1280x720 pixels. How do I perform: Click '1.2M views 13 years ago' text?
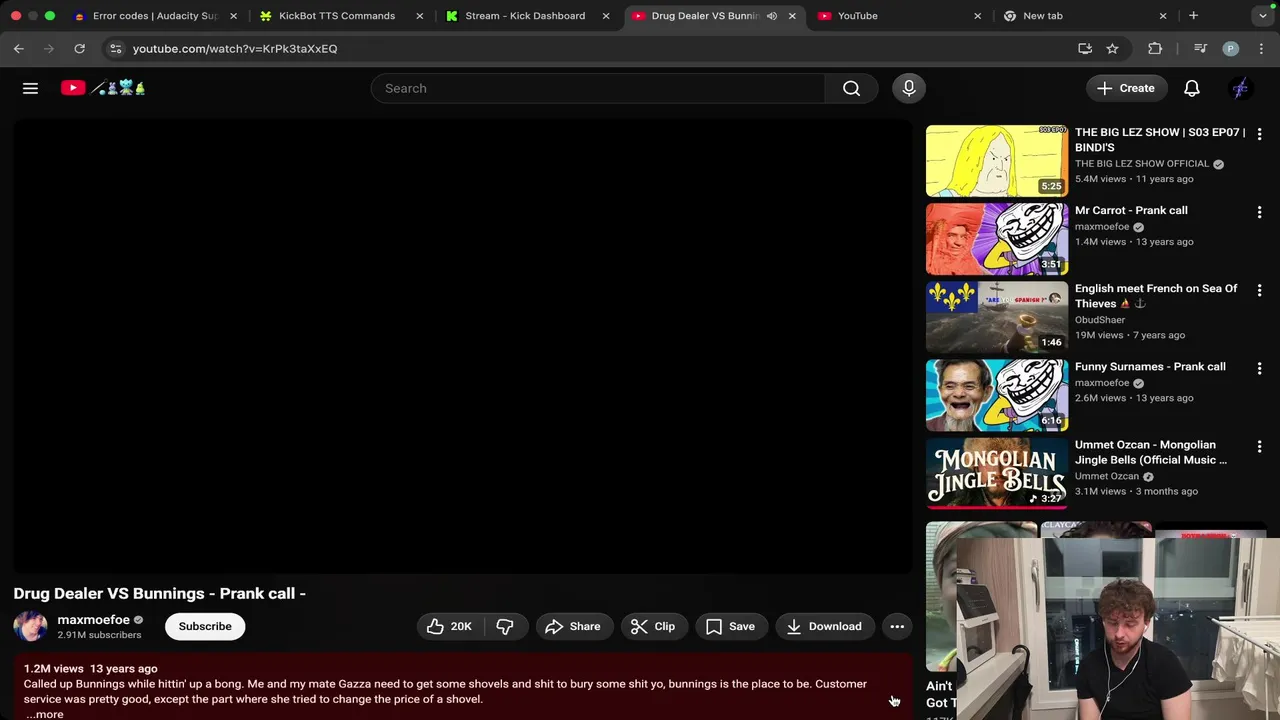91,668
